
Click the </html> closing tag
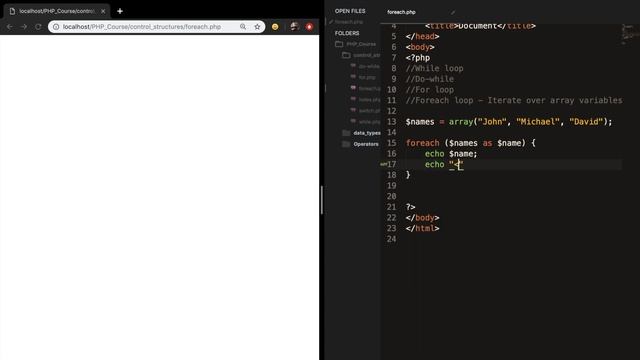coord(422,229)
